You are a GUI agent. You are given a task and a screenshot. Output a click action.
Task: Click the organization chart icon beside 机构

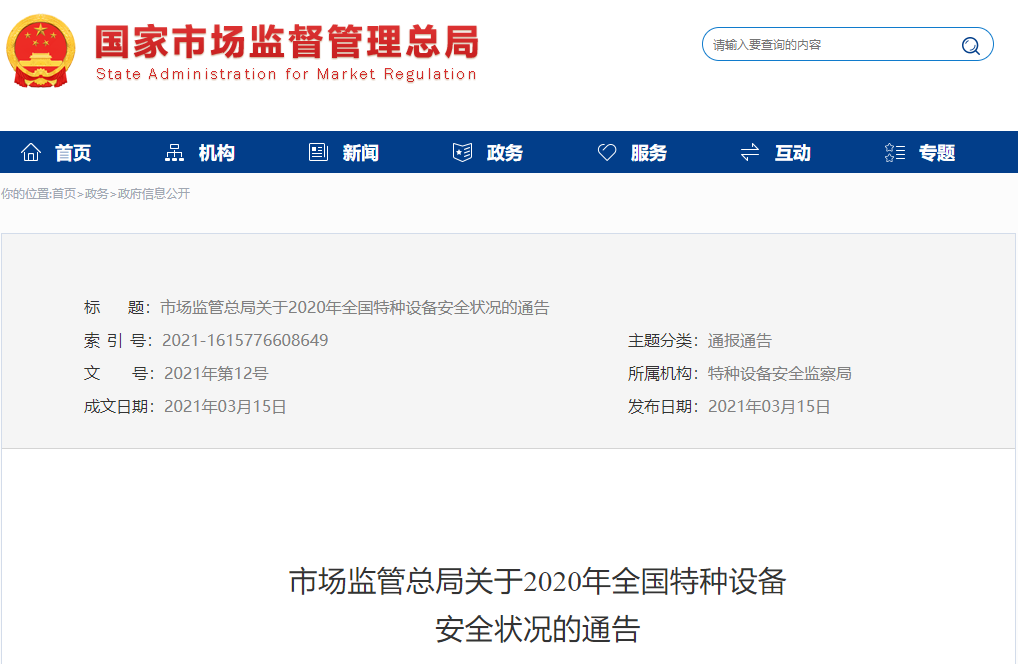[174, 153]
